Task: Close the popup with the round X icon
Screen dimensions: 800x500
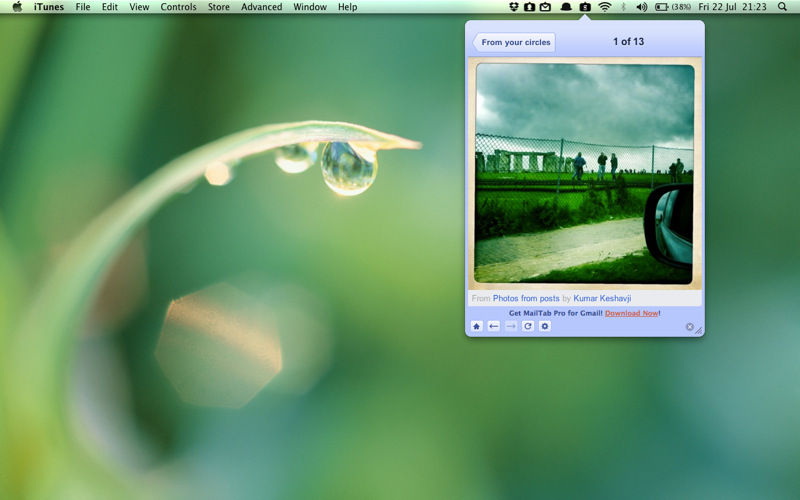Action: (690, 327)
